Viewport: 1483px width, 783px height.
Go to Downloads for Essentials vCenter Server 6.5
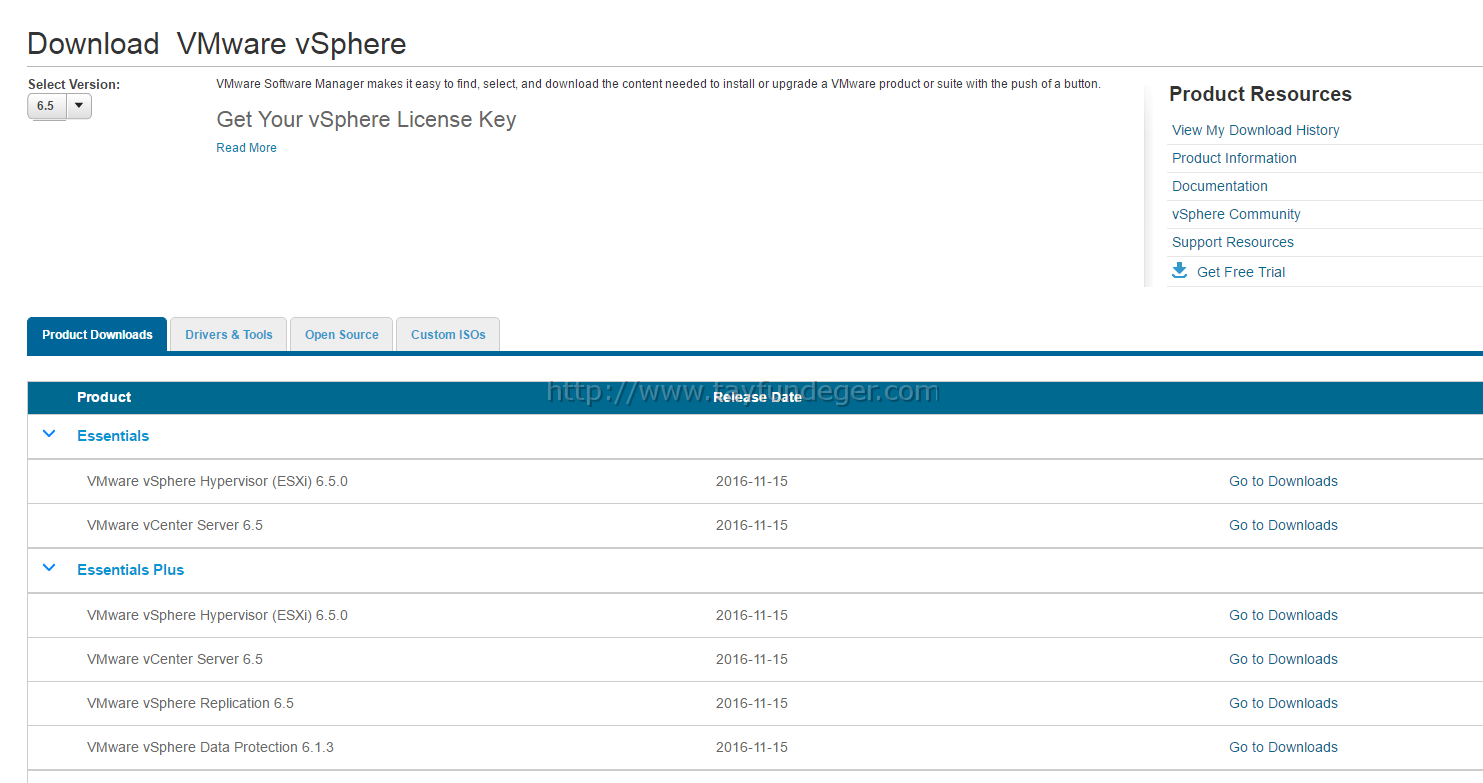[x=1283, y=525]
